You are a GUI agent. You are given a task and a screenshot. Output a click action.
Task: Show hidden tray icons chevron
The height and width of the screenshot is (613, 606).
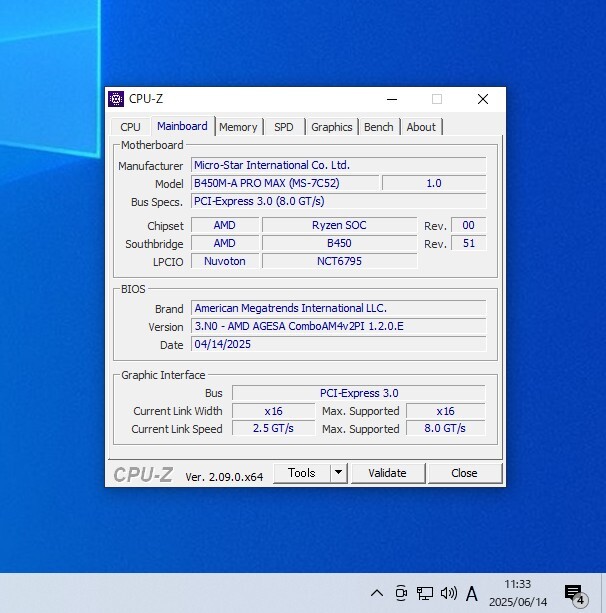pyautogui.click(x=377, y=593)
